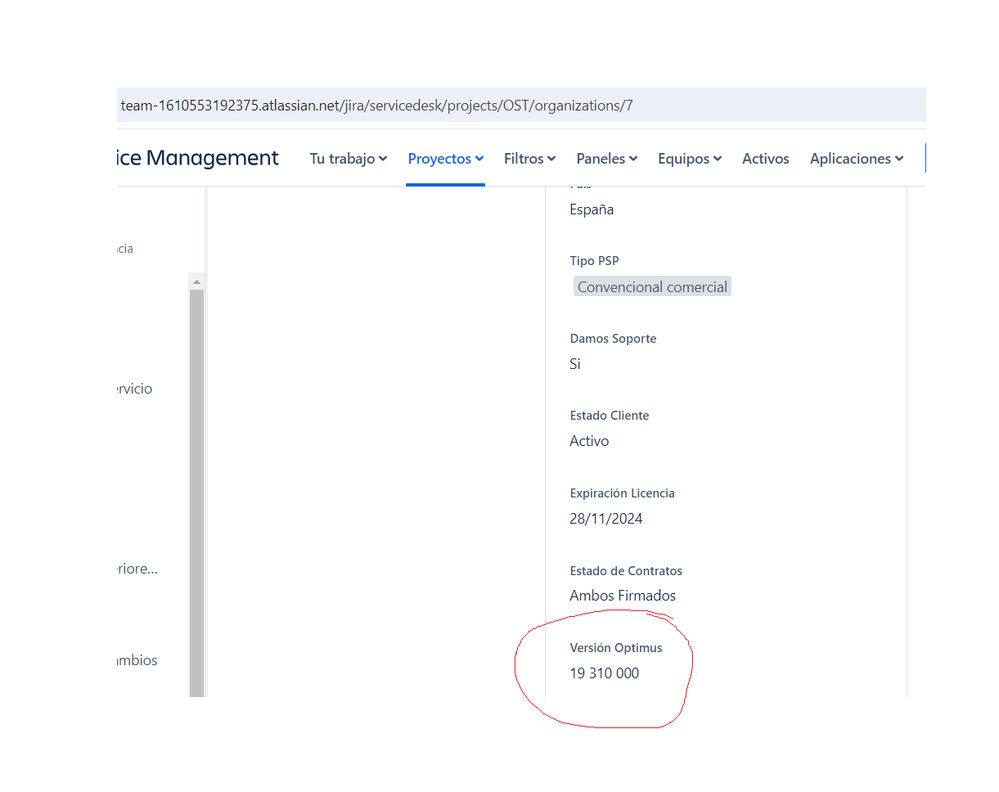Click the Ambos Firmados contract status value

(622, 596)
